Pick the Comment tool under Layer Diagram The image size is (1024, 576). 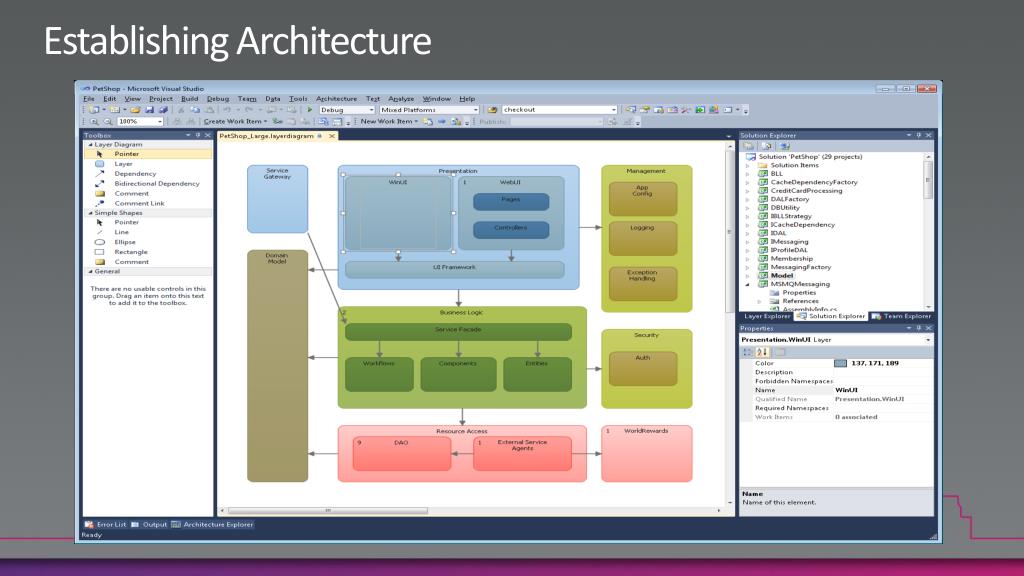tap(148, 193)
